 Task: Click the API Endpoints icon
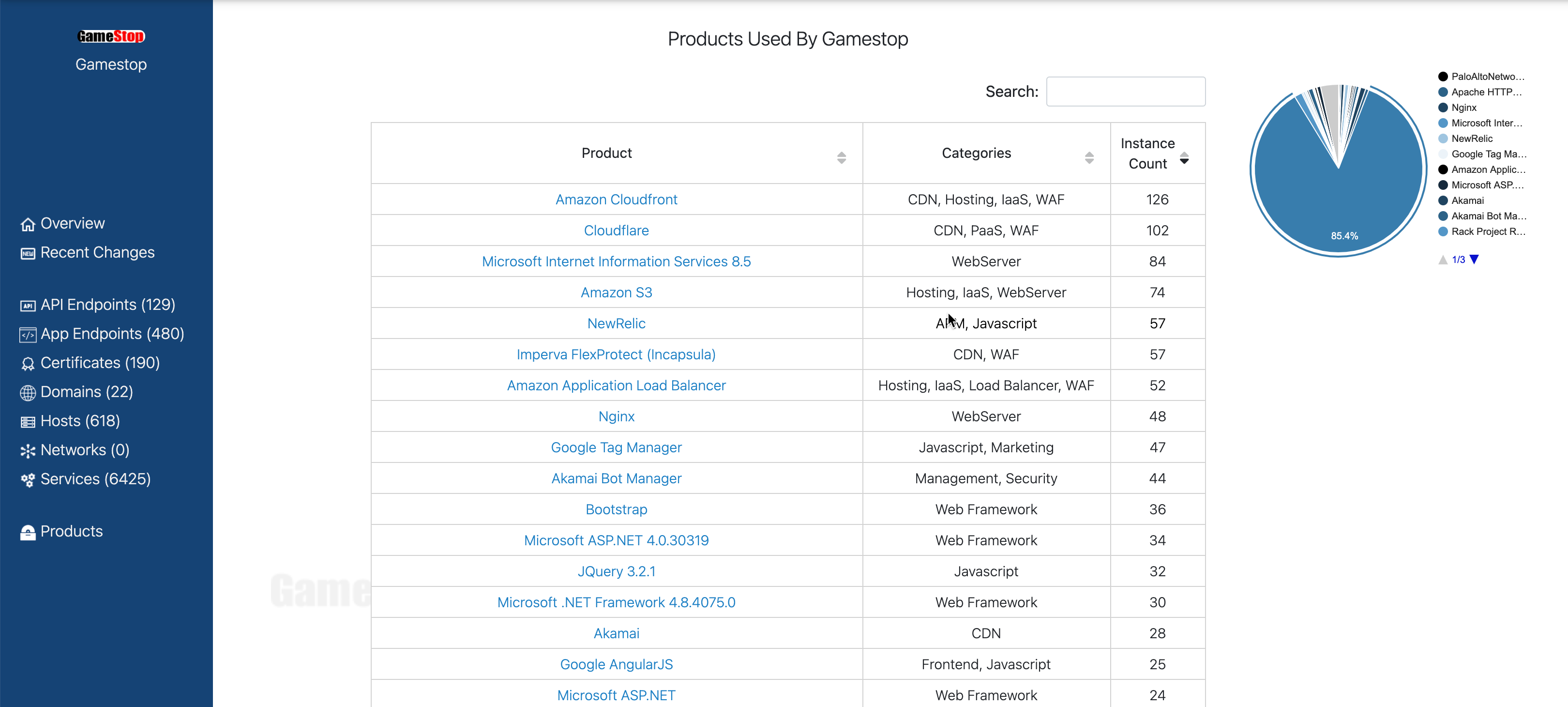(28, 306)
